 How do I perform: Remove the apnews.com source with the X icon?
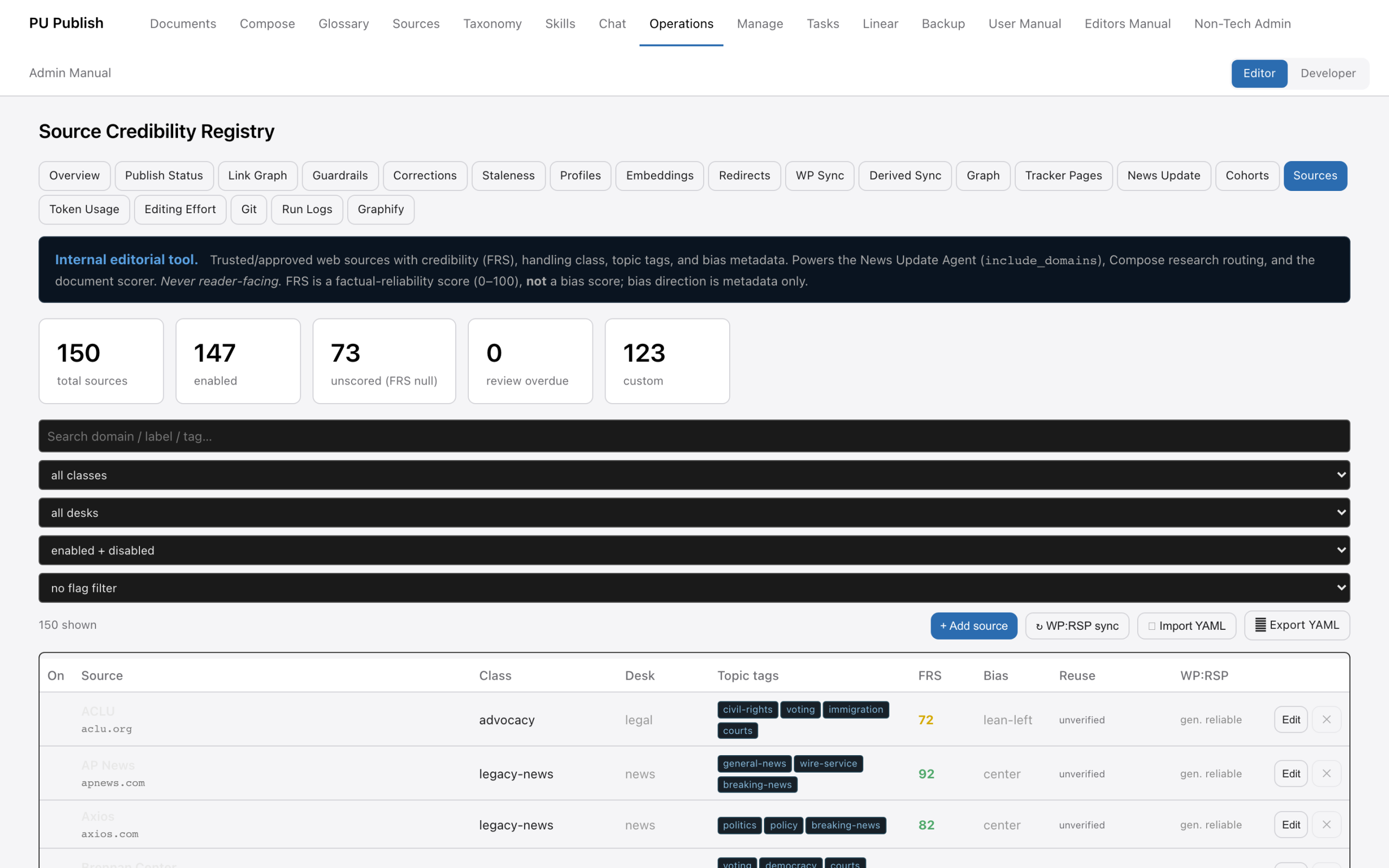click(x=1326, y=773)
